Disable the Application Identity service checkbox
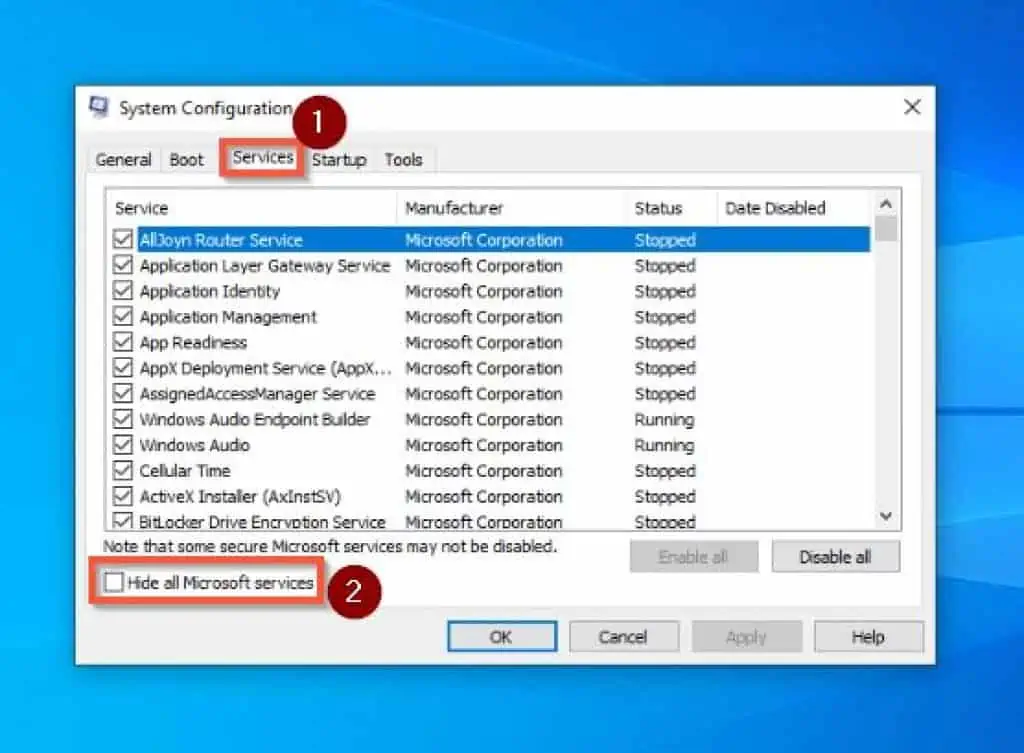Viewport: 1024px width, 753px height. pos(123,291)
